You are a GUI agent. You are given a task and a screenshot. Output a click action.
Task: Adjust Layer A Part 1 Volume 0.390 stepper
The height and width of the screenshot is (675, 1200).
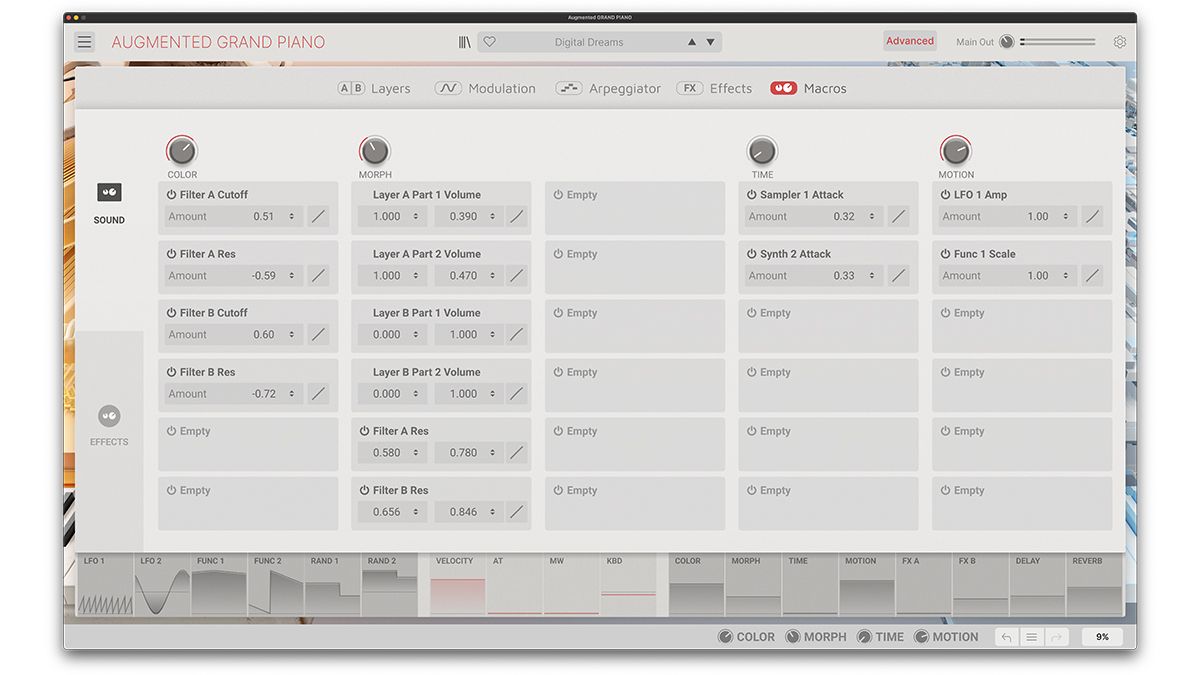pyautogui.click(x=493, y=216)
